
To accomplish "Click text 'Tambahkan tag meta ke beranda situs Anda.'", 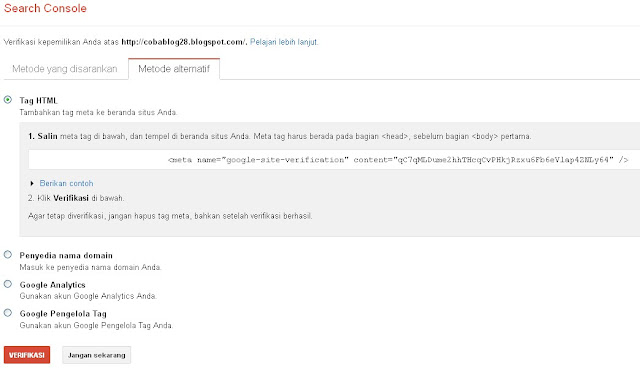I will (x=98, y=112).
